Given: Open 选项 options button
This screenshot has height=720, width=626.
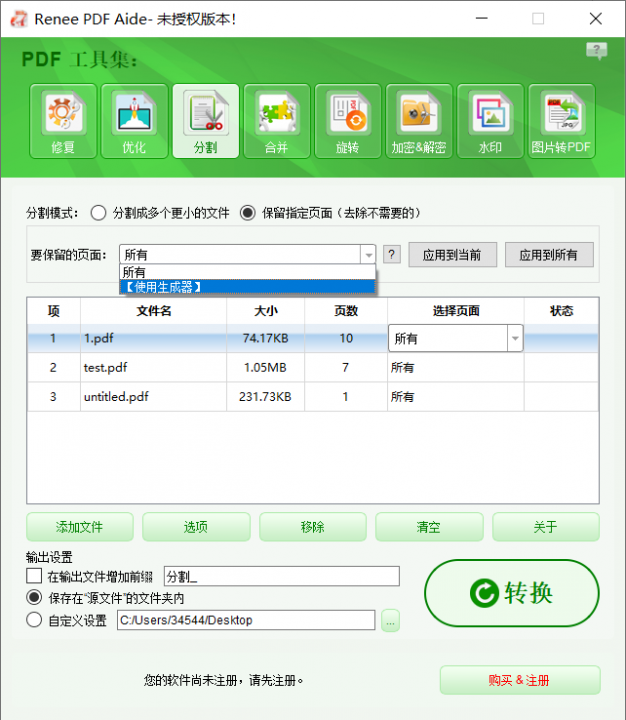Looking at the screenshot, I should [x=196, y=527].
